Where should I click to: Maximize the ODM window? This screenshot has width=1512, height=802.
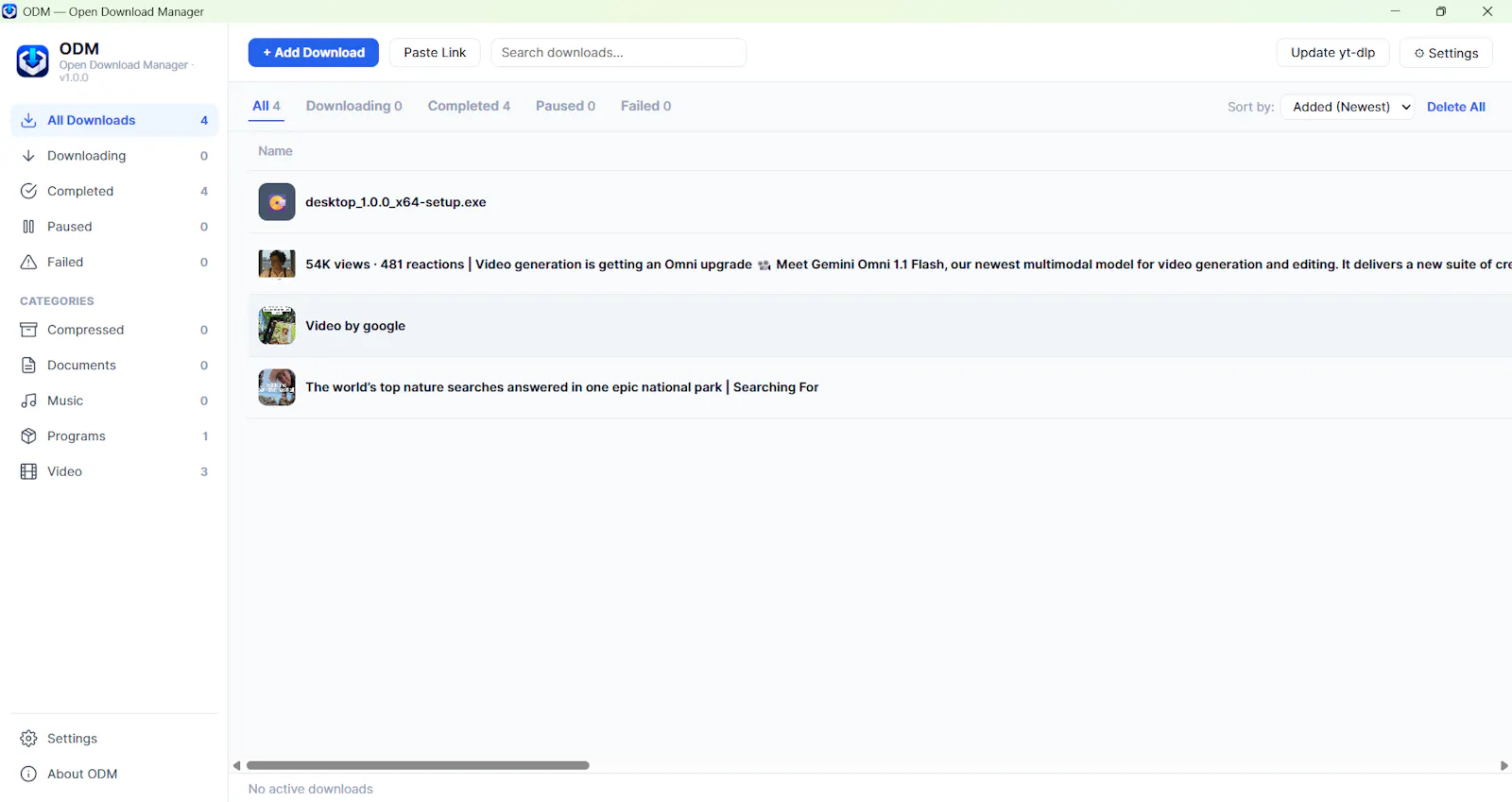[x=1441, y=11]
